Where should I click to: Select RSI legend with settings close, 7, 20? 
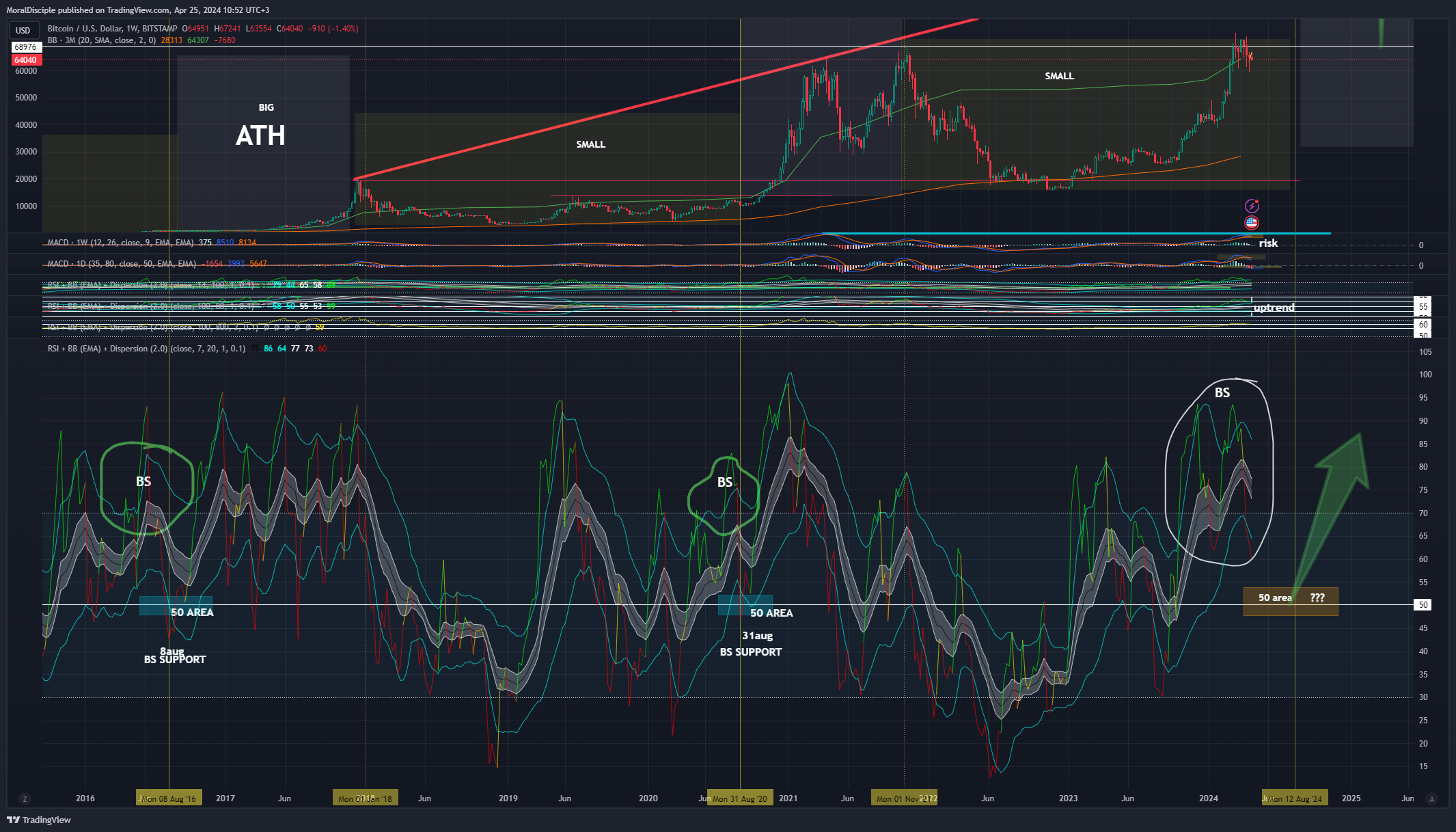[146, 349]
